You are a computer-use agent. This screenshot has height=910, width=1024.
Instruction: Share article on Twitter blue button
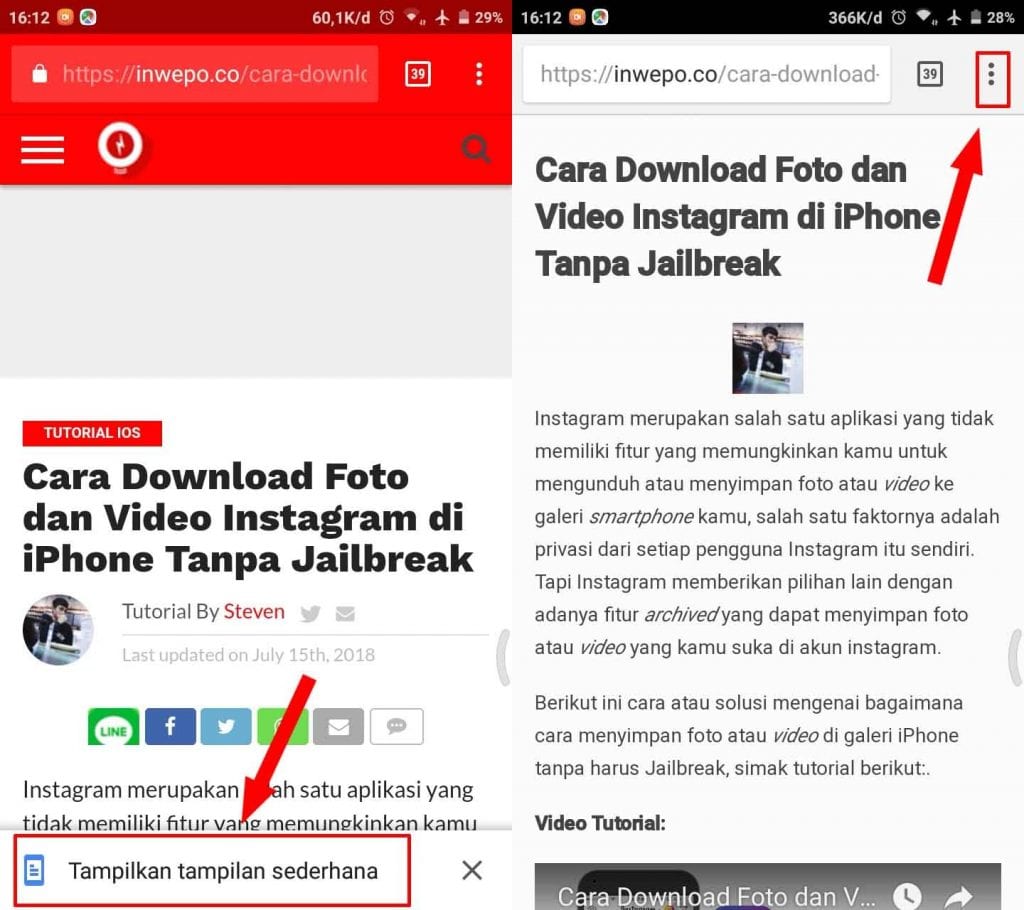pyautogui.click(x=226, y=726)
